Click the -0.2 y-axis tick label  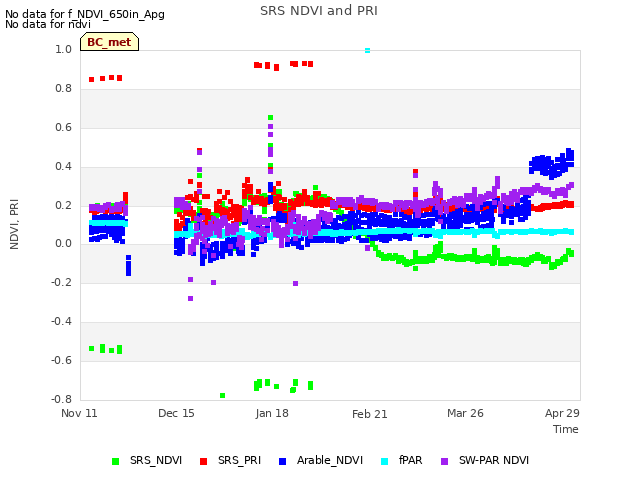61,282
